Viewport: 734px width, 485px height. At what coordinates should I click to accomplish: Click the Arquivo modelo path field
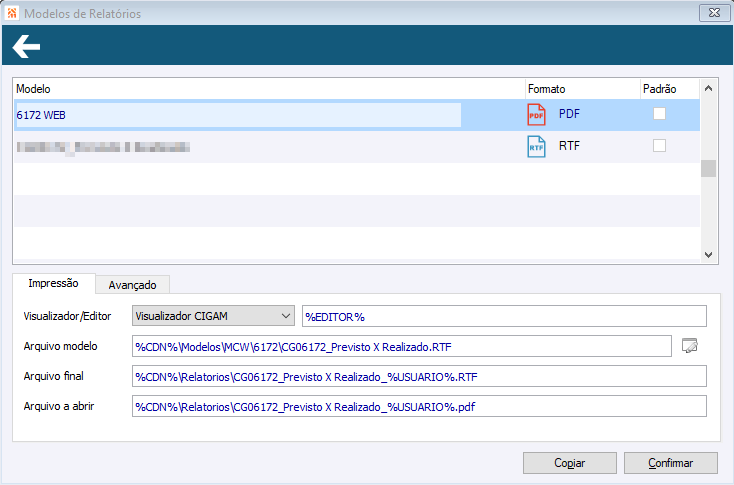tap(402, 346)
